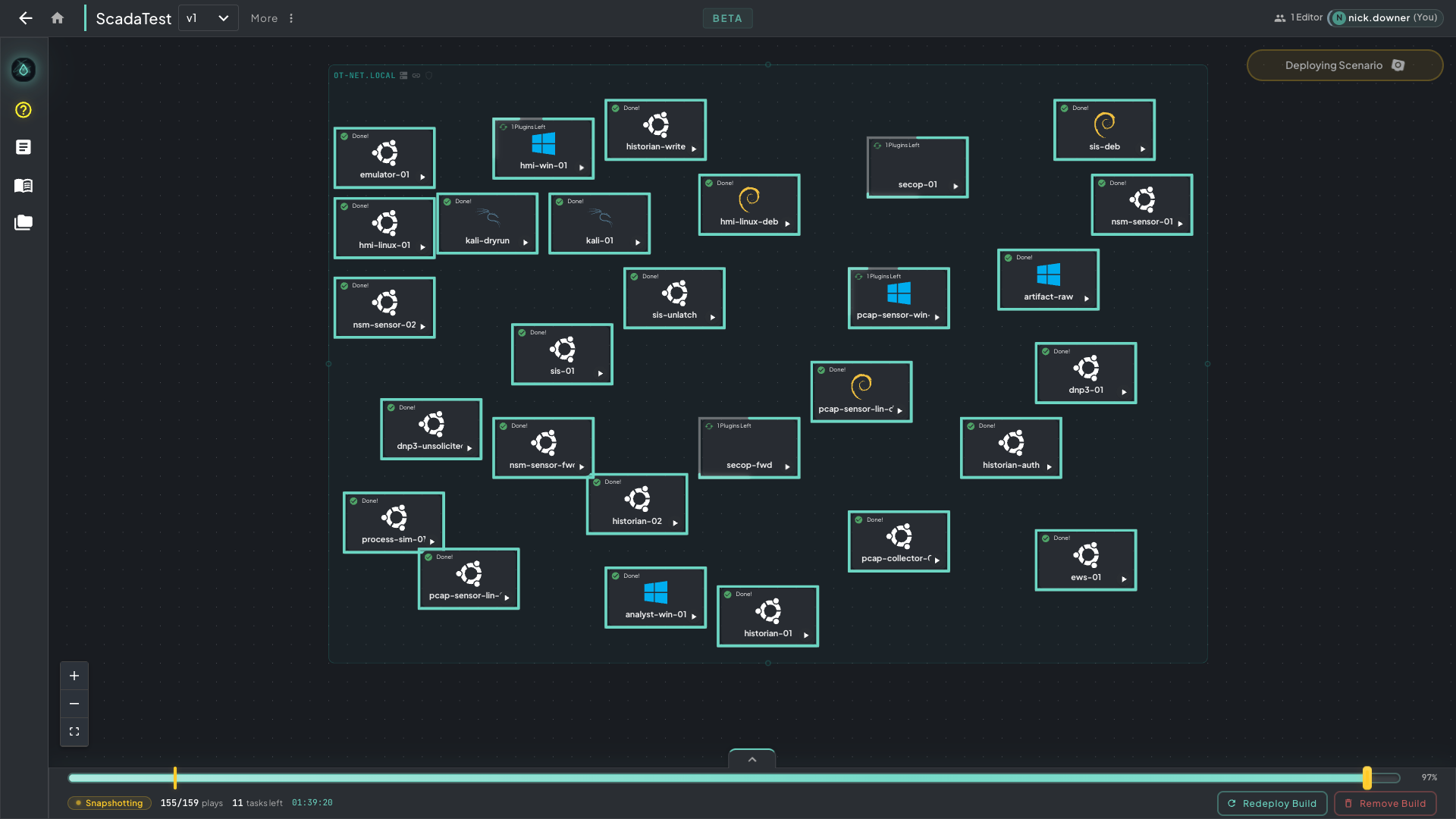Click the Redeploy Build button

pyautogui.click(x=1272, y=803)
